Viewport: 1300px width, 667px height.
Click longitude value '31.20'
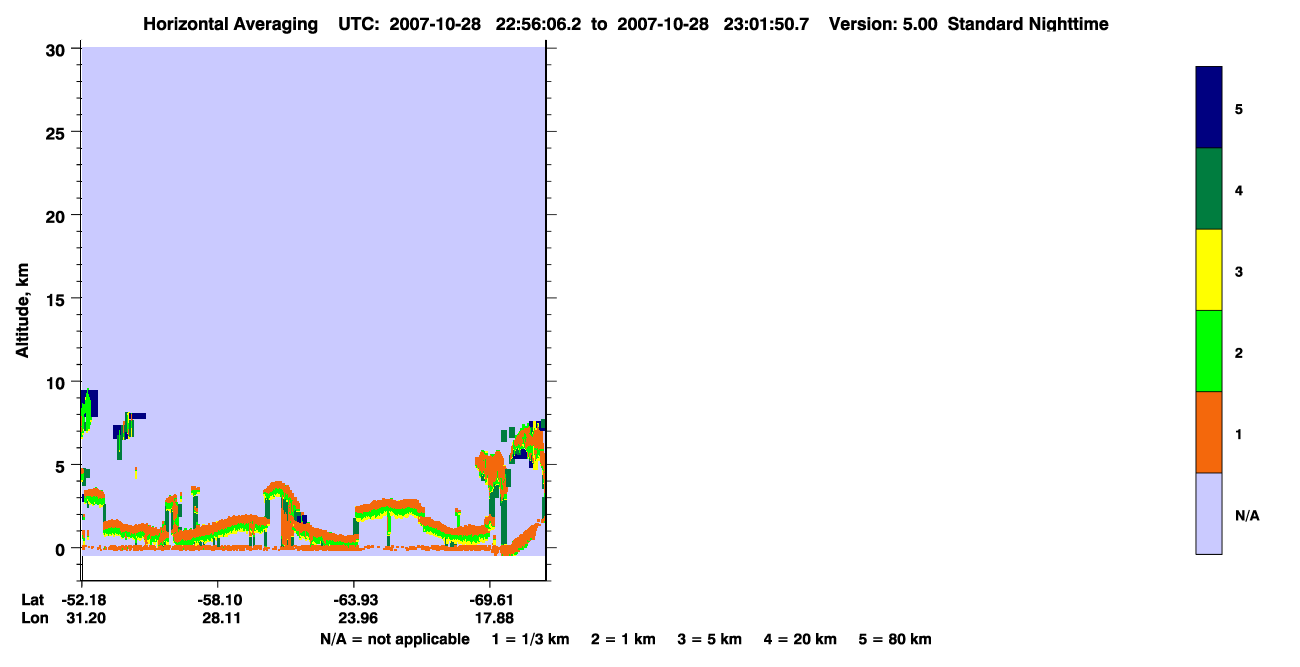click(84, 619)
